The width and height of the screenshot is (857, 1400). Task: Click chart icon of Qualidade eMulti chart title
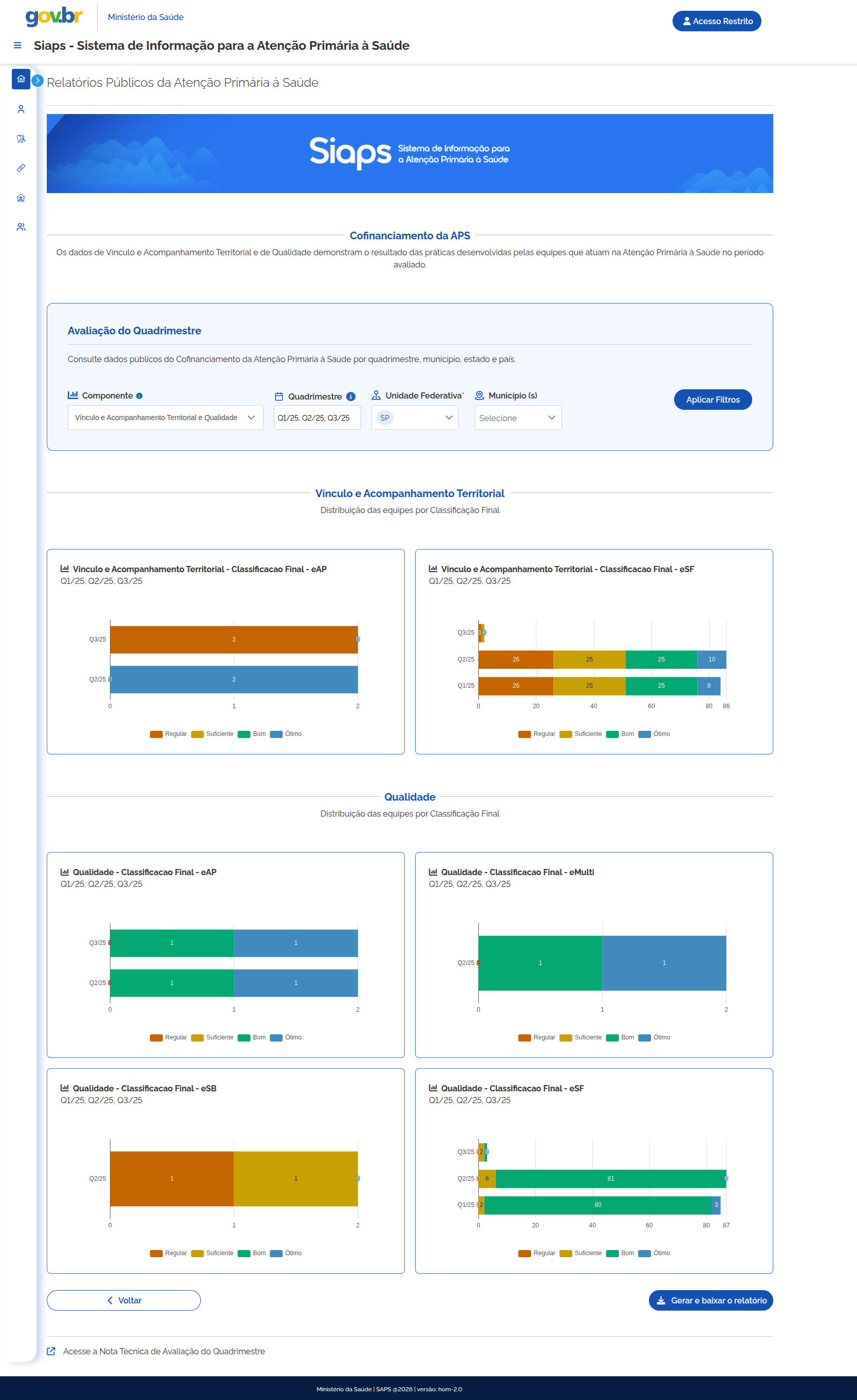433,872
